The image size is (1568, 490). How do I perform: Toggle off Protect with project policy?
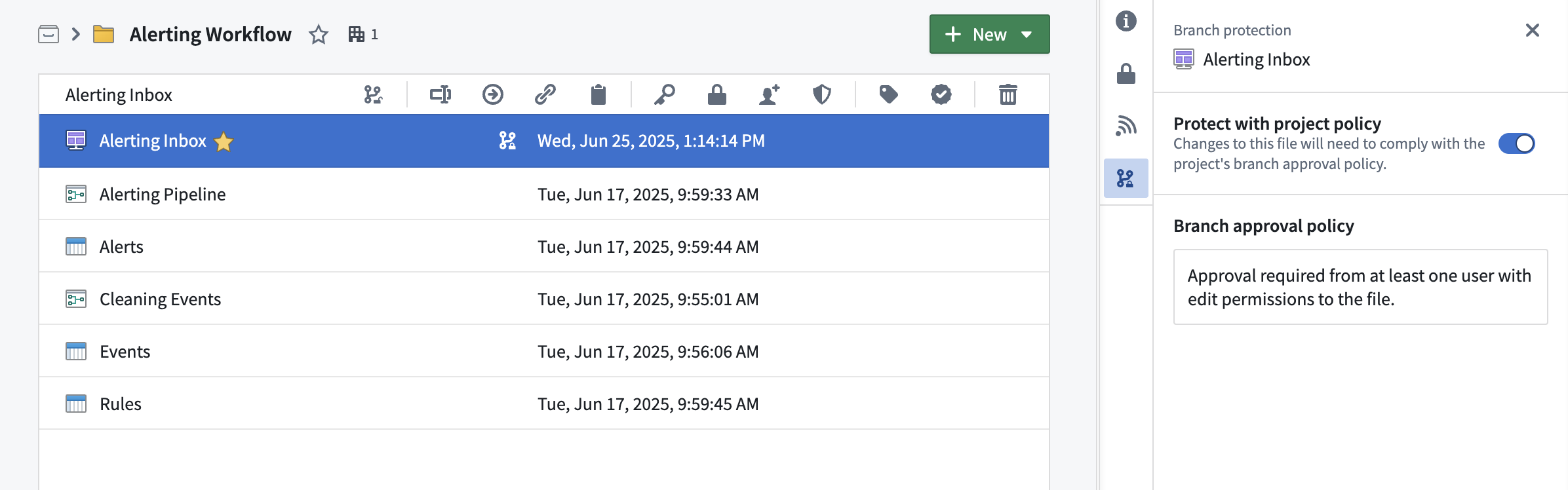(1516, 143)
